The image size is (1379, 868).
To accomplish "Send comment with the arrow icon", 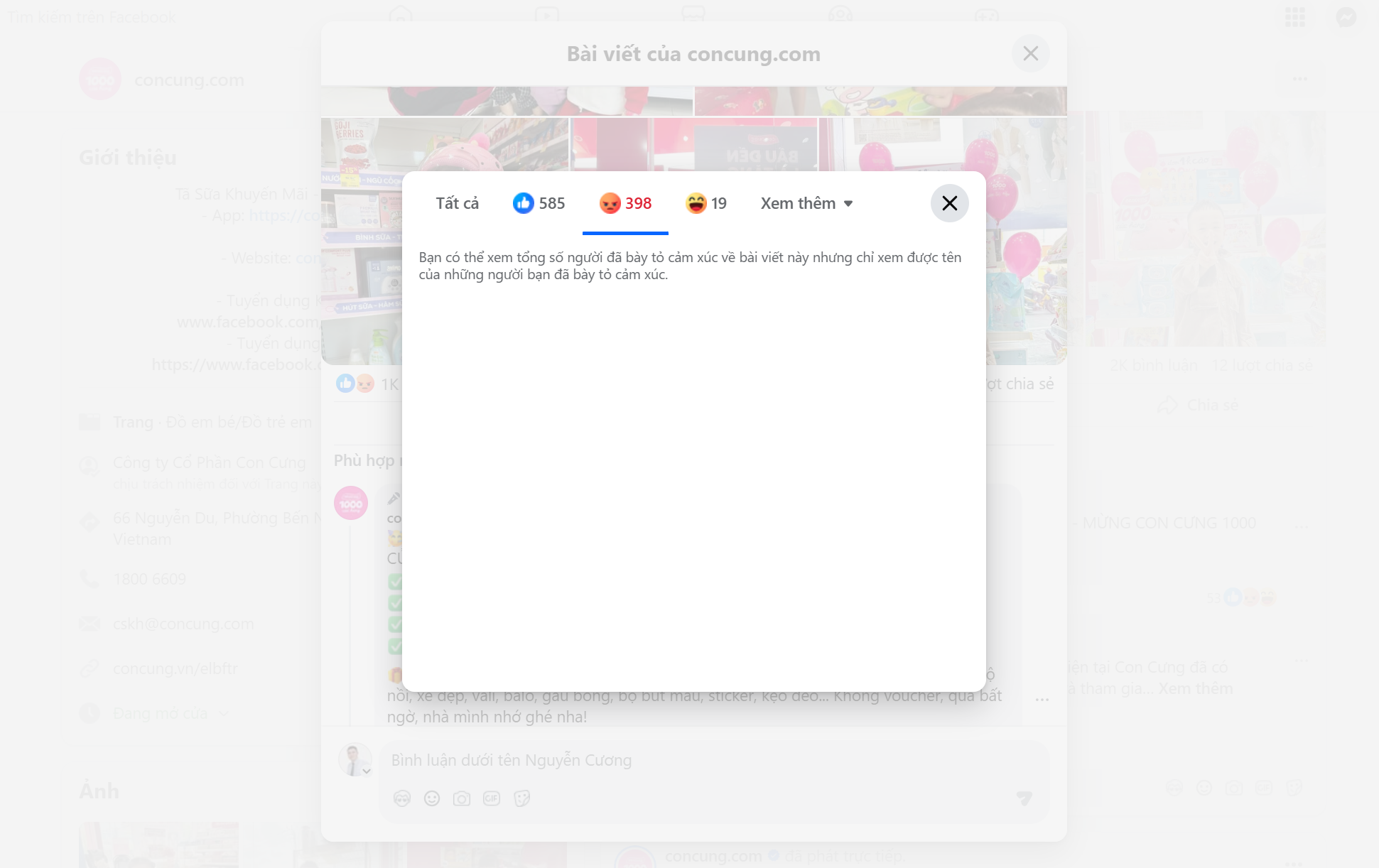I will click(x=1024, y=798).
